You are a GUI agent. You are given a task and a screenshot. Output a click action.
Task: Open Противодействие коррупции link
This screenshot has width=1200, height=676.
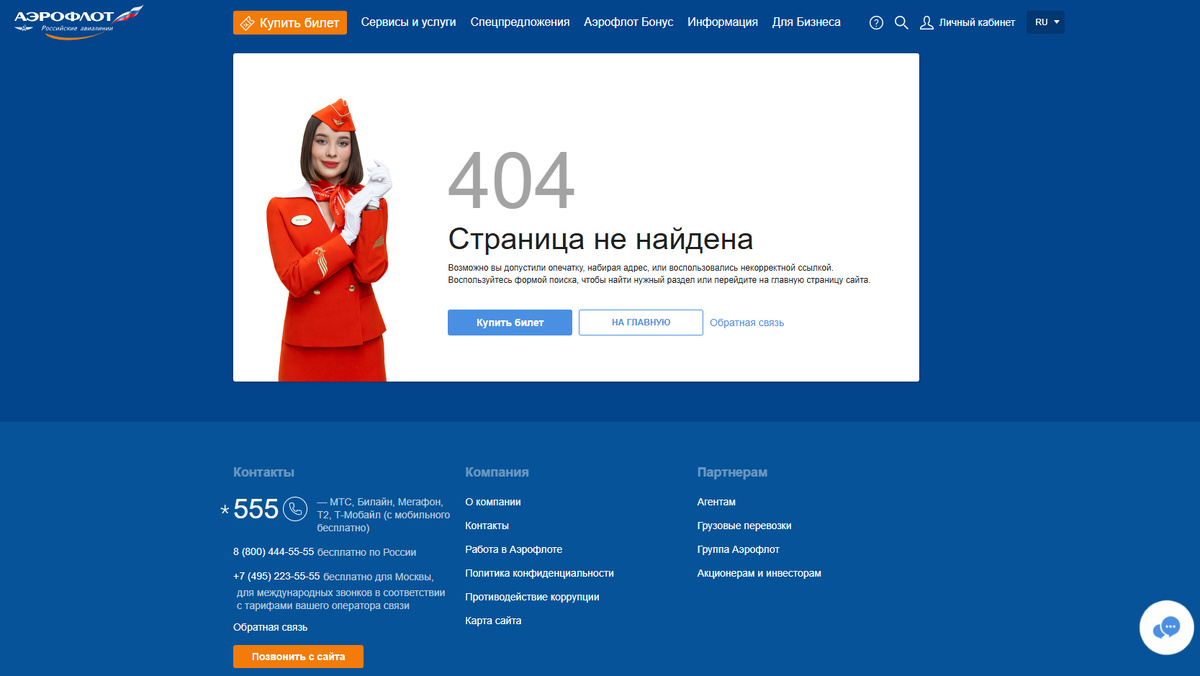click(x=532, y=597)
